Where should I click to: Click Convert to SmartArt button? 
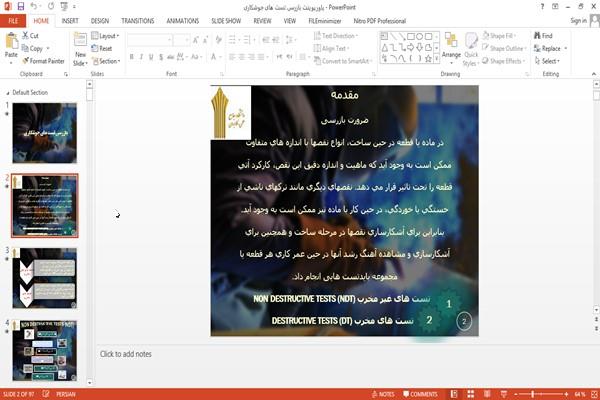[343, 61]
